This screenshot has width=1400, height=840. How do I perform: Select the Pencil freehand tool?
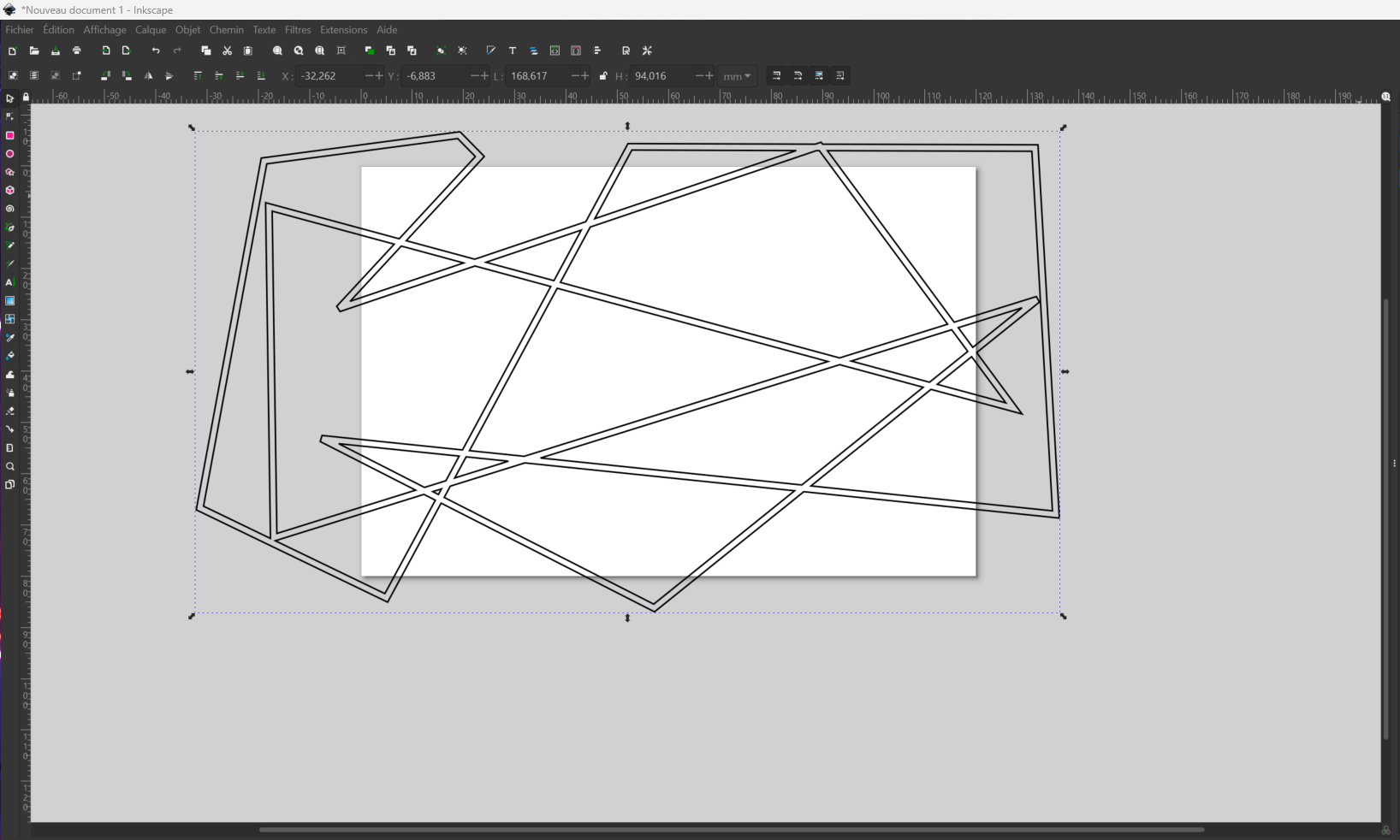pos(10,245)
